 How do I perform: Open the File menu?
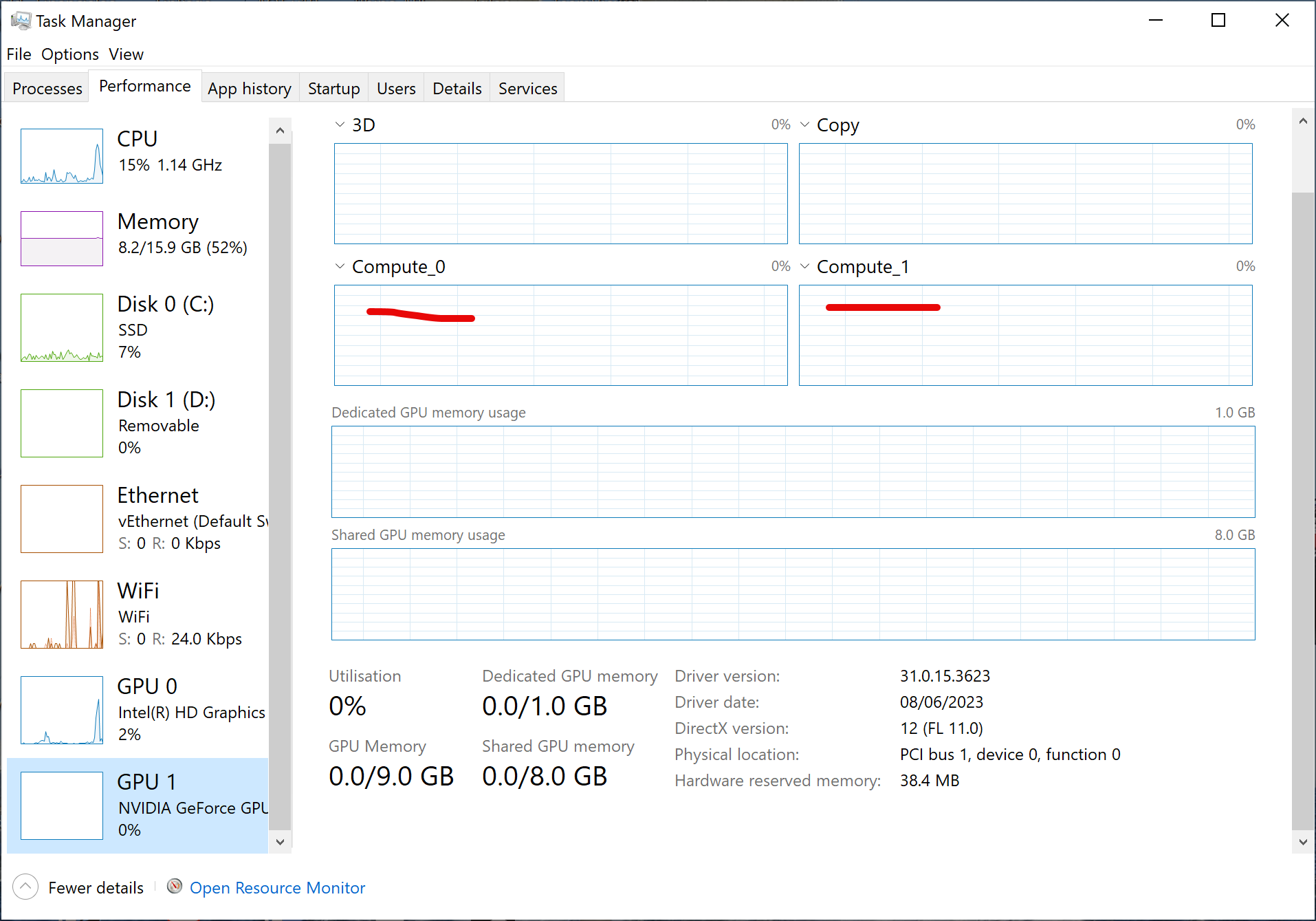coord(19,54)
